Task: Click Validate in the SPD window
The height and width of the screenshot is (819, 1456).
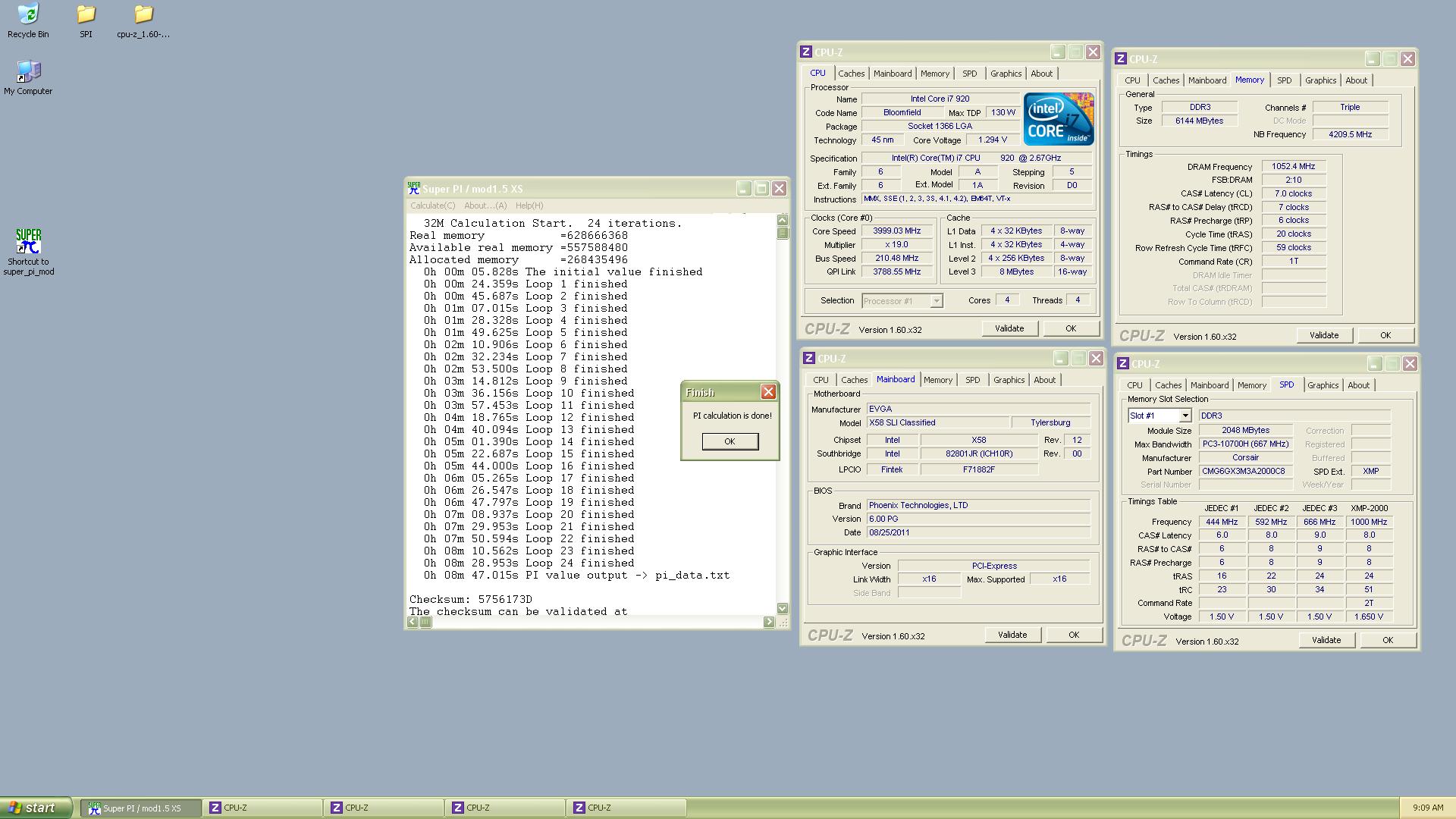Action: click(1326, 640)
